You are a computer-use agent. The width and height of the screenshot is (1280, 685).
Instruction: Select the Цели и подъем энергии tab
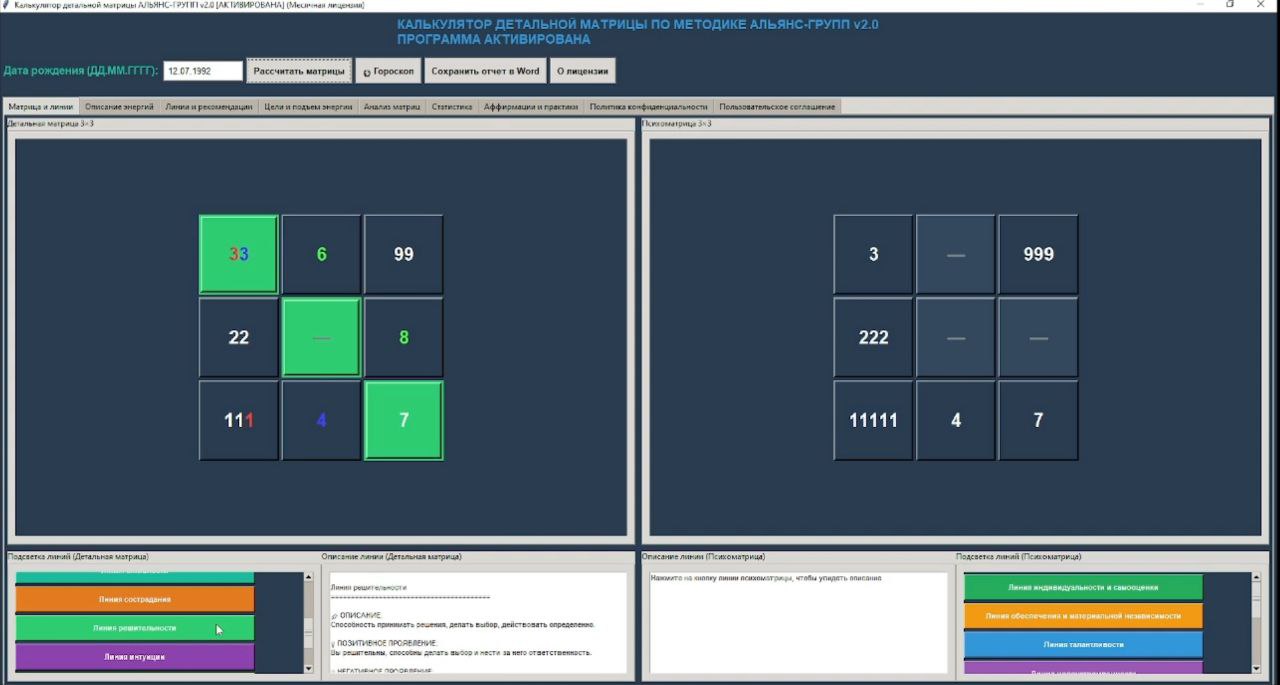[x=308, y=106]
